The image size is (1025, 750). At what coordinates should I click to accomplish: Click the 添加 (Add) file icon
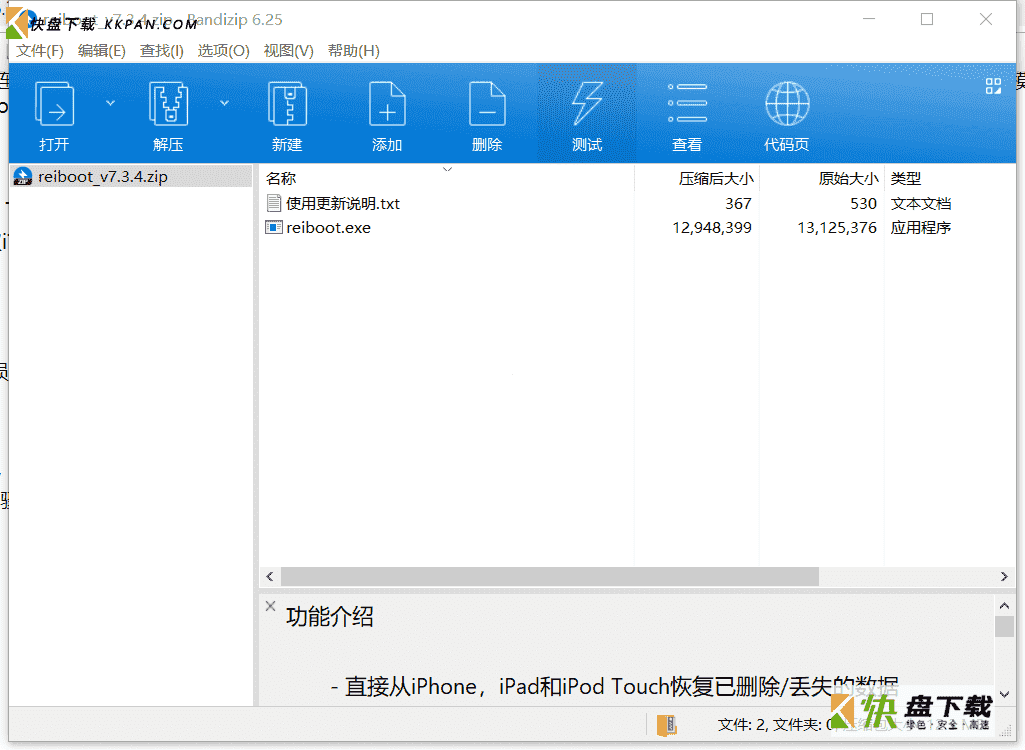coord(387,103)
